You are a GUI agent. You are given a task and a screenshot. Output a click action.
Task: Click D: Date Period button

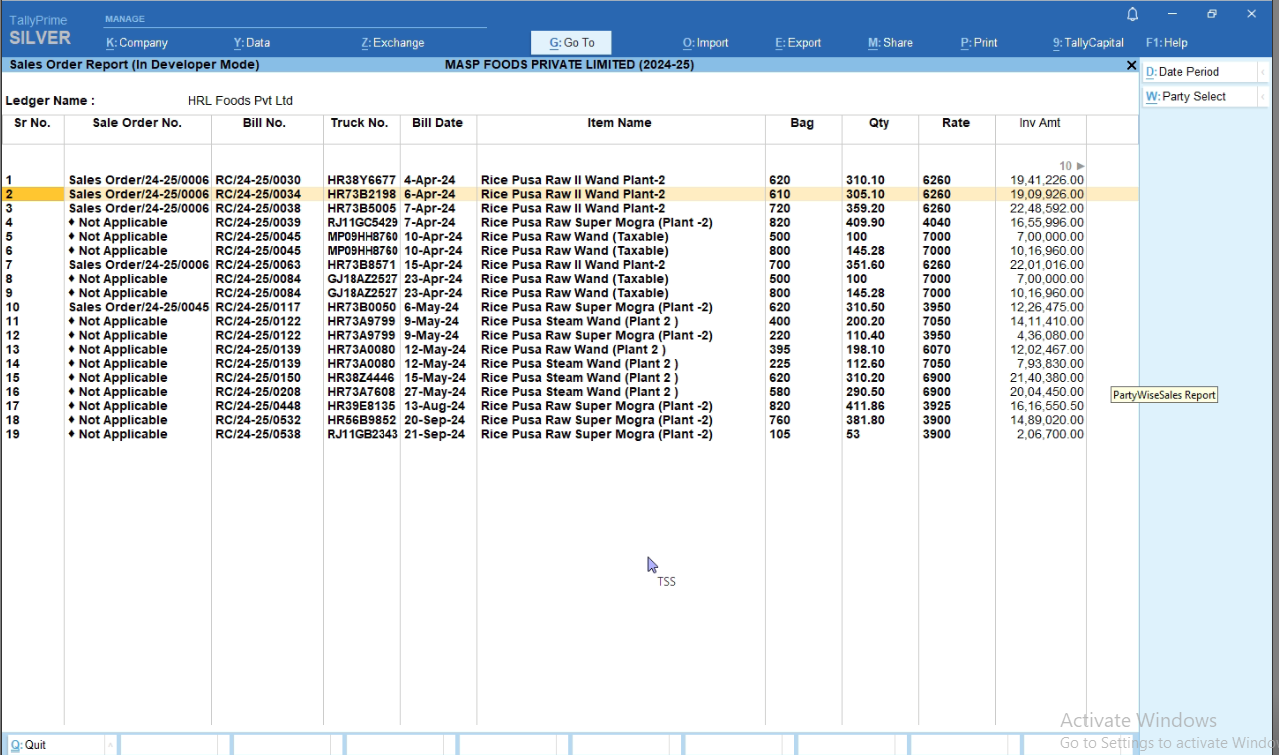tap(1199, 72)
